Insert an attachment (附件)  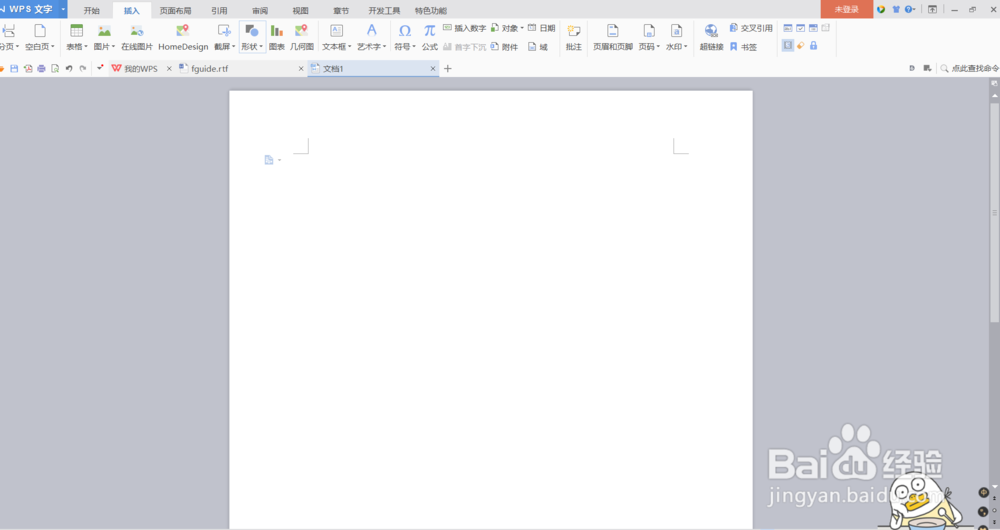[504, 47]
